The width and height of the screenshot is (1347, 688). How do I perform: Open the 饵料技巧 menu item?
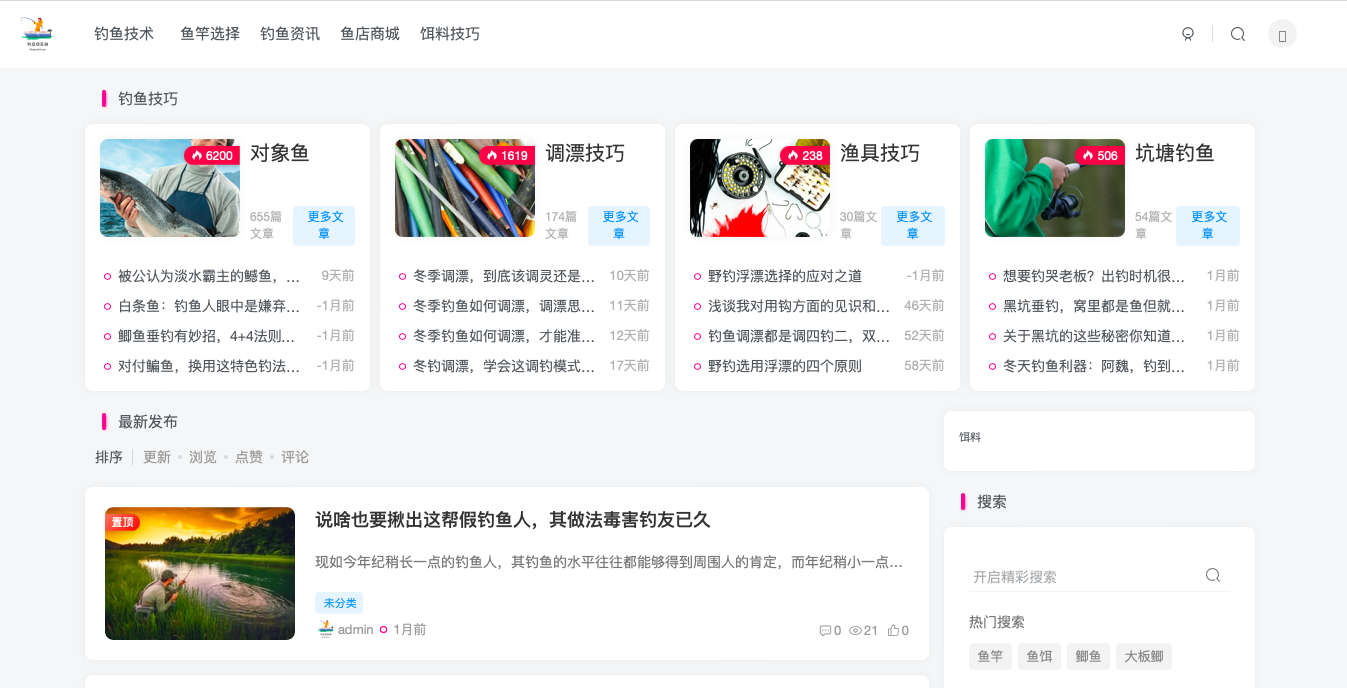pyautogui.click(x=450, y=34)
